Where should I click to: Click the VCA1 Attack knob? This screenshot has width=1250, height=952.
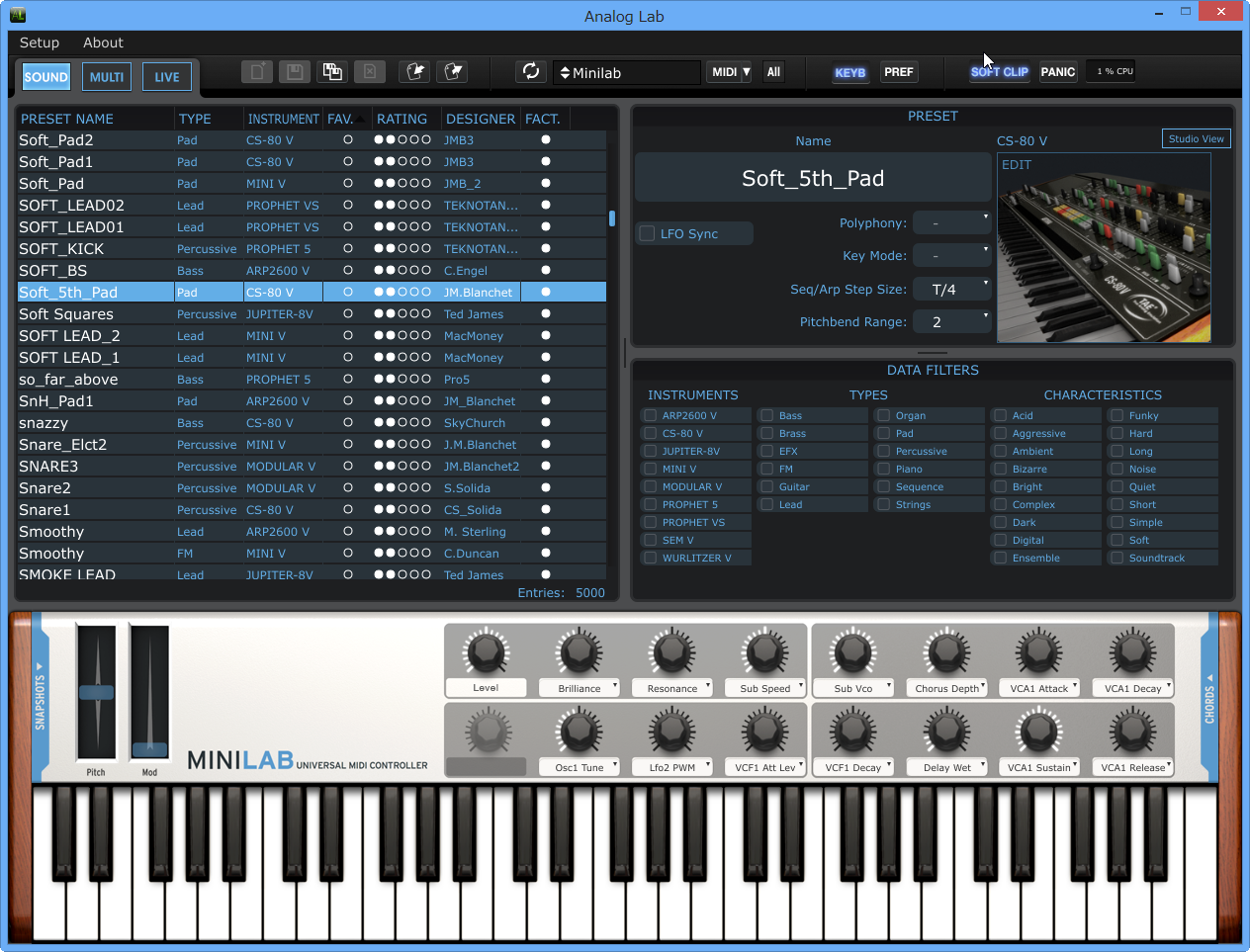click(1039, 651)
